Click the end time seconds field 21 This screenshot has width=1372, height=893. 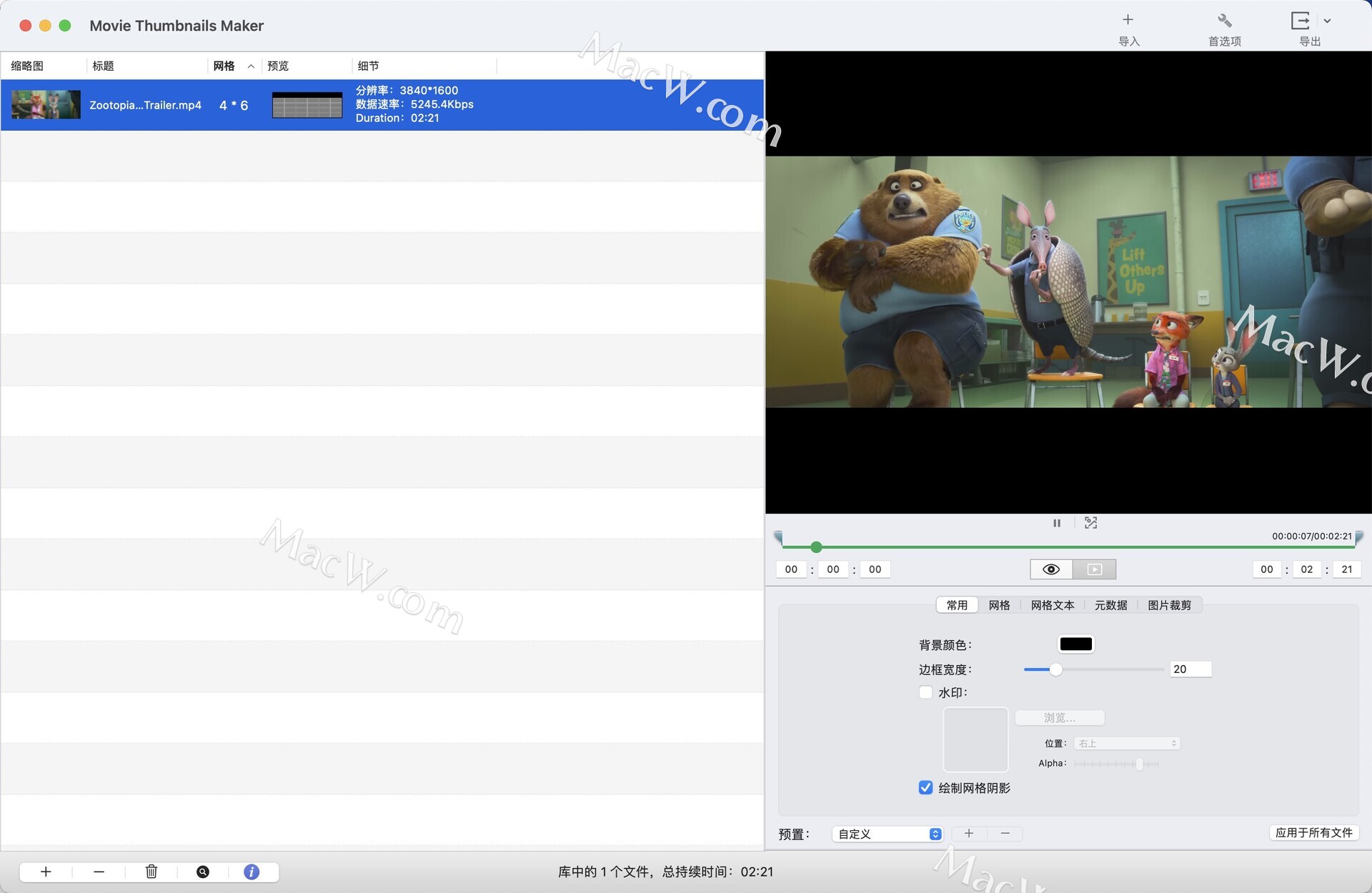click(x=1347, y=569)
